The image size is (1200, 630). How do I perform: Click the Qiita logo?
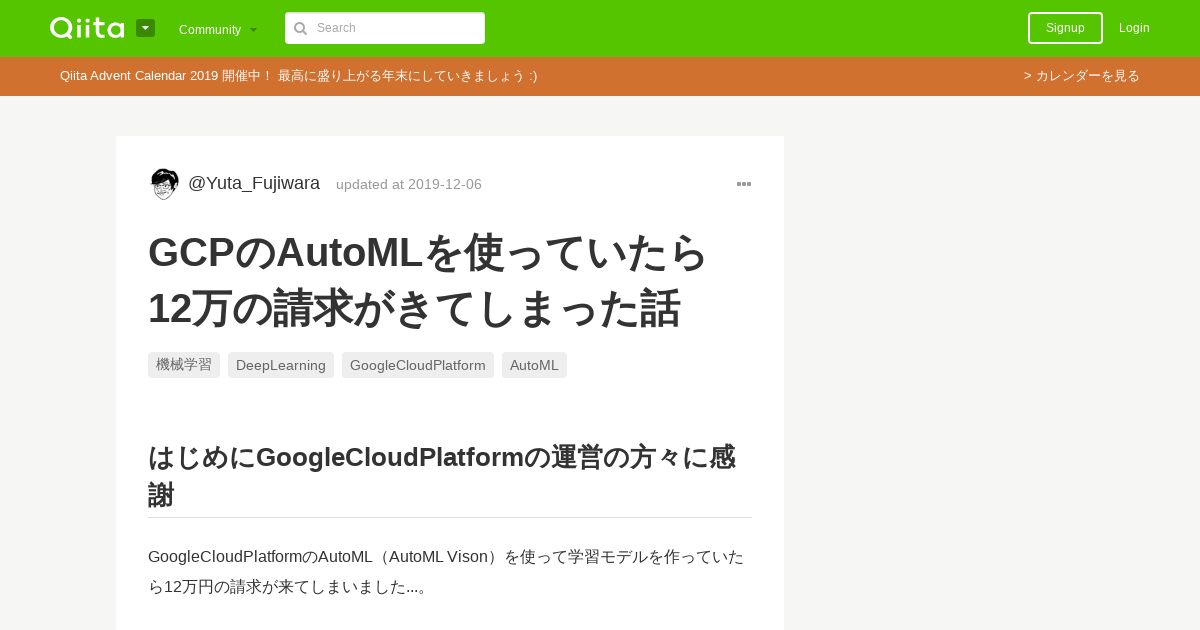[87, 28]
